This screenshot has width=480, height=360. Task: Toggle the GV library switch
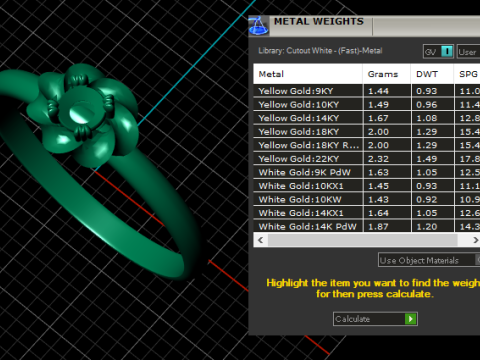click(x=438, y=52)
